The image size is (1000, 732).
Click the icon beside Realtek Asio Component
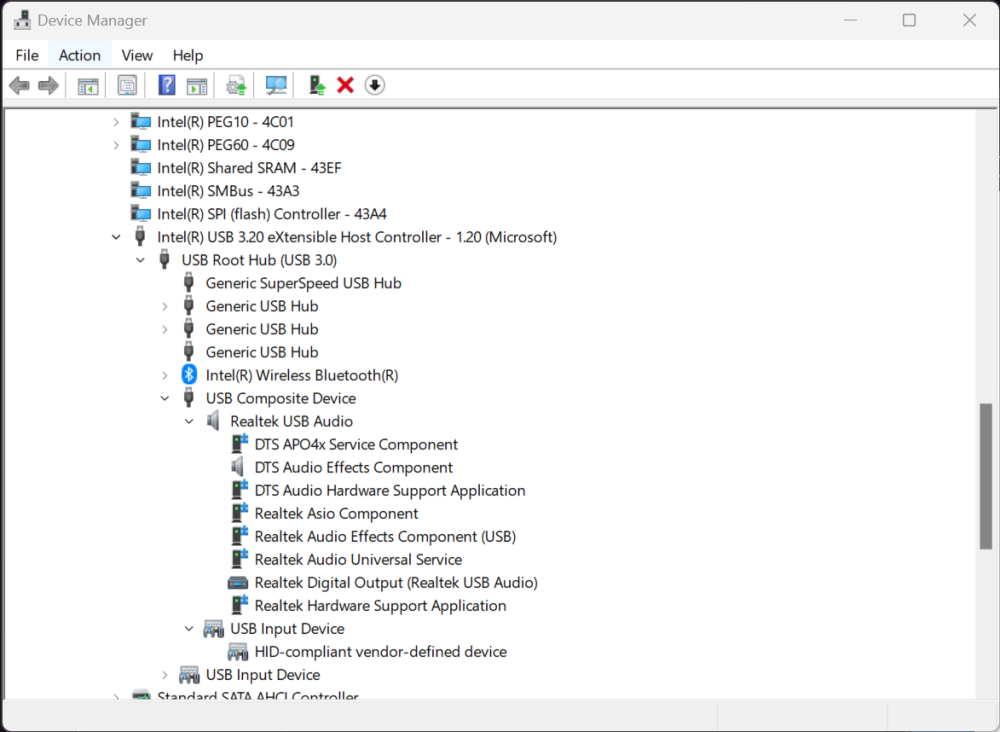coord(239,513)
